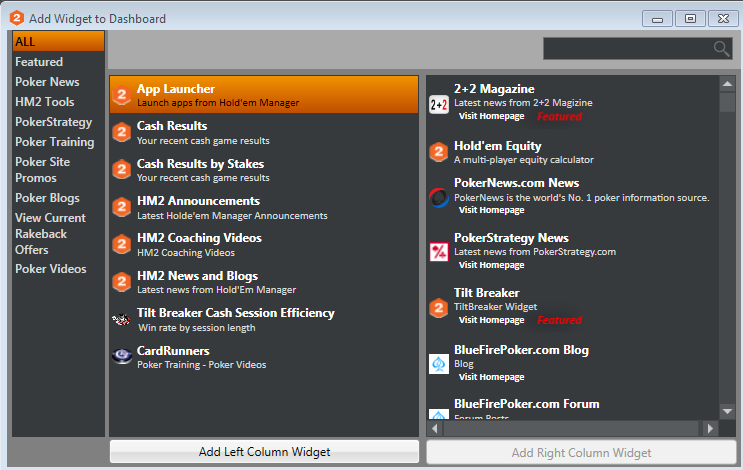Image resolution: width=743 pixels, height=470 pixels.
Task: Select the BlueFirePoker.com Blog title
Action: (521, 350)
